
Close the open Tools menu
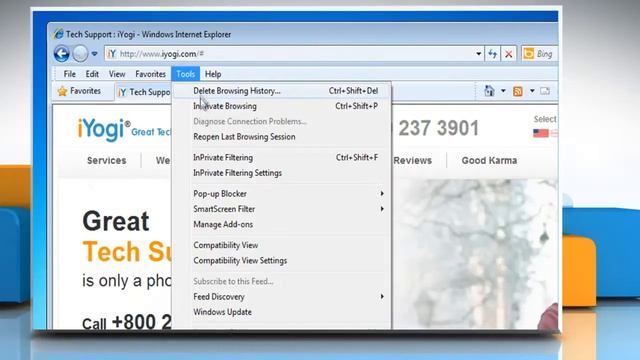[x=185, y=74]
